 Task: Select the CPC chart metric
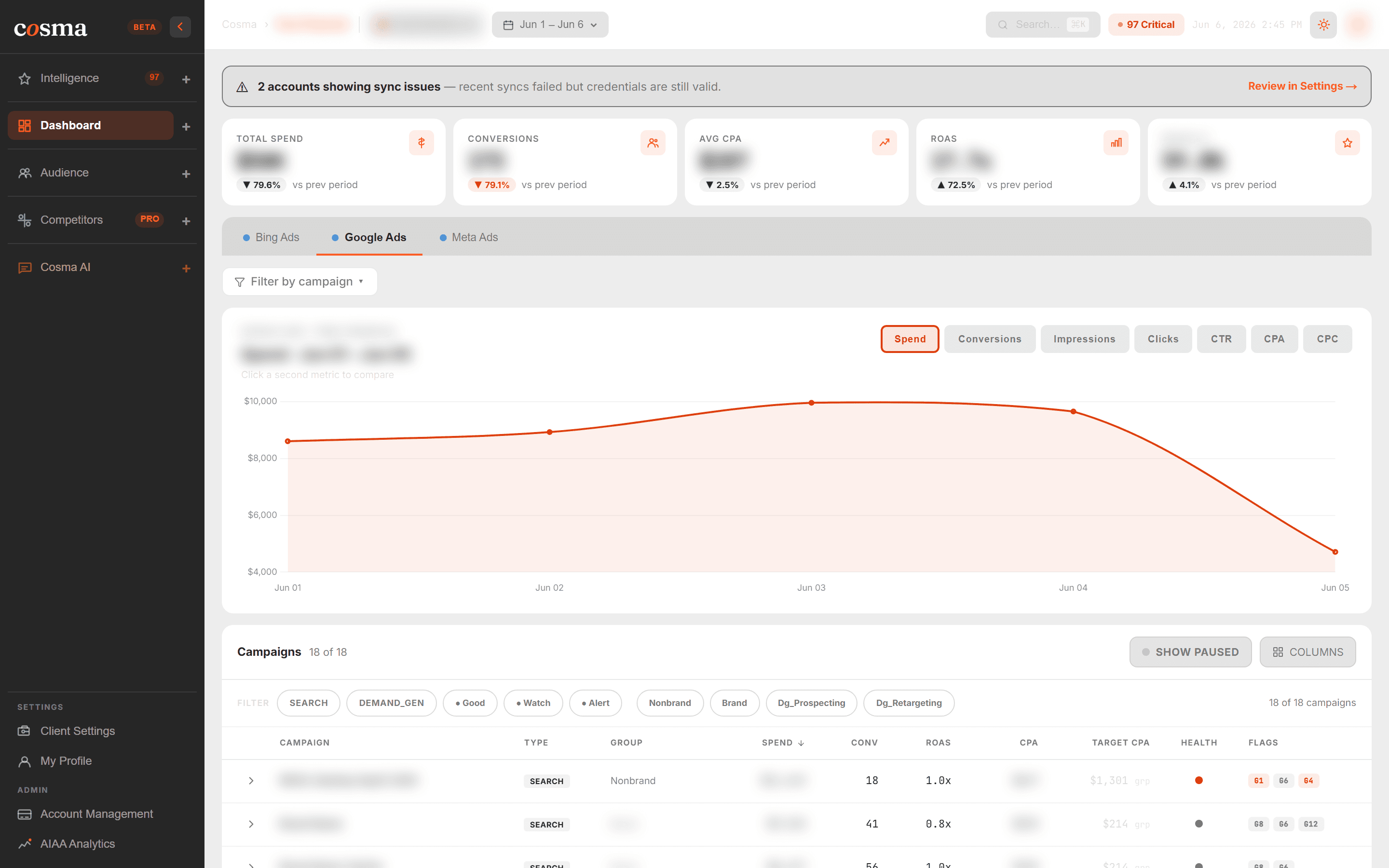[1327, 339]
